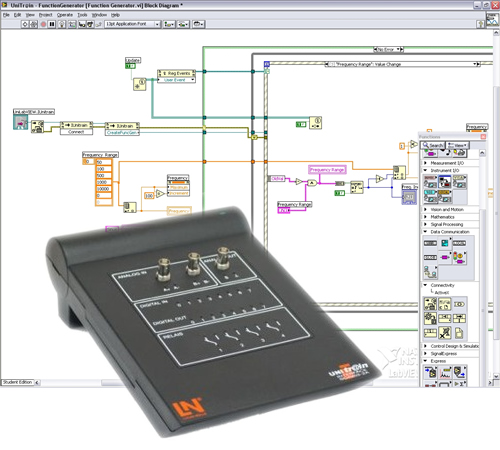This screenshot has width=500, height=450.
Task: Click the cyan Instrument I/O subpalette icon
Action: [x=430, y=196]
